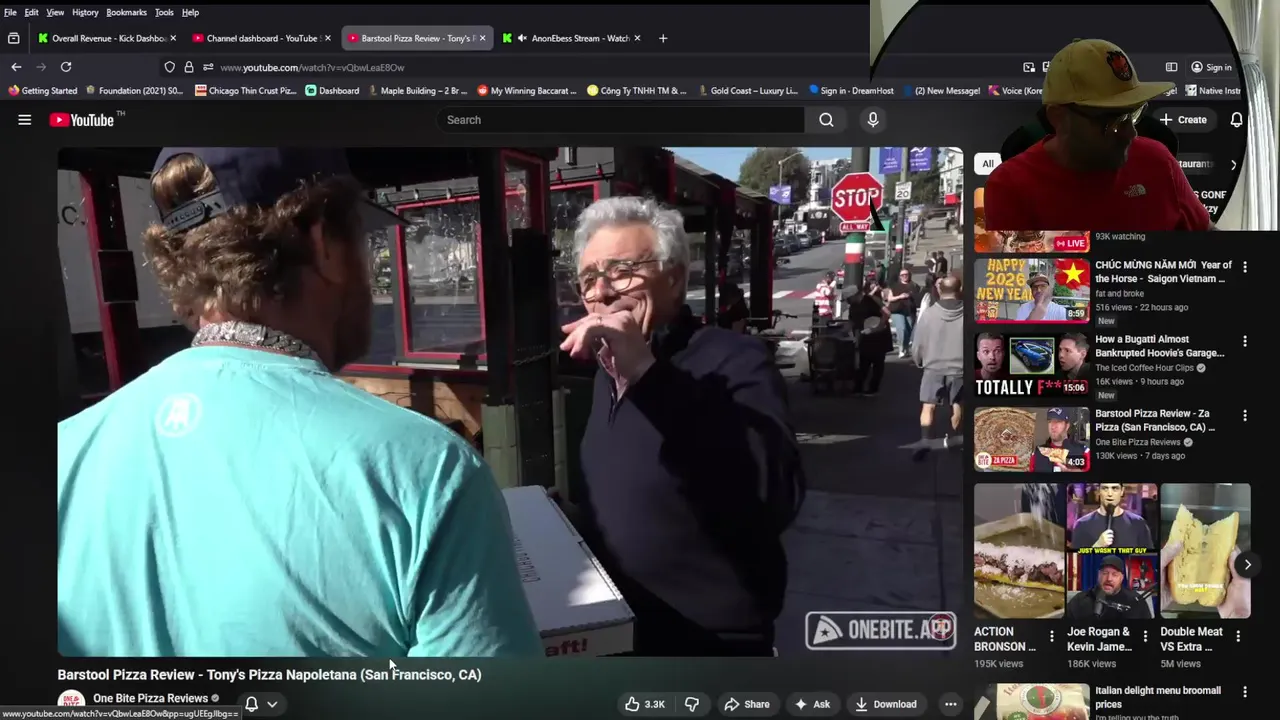Open options for Saigon Vietnam video
This screenshot has height=720, width=1280.
(x=1245, y=267)
